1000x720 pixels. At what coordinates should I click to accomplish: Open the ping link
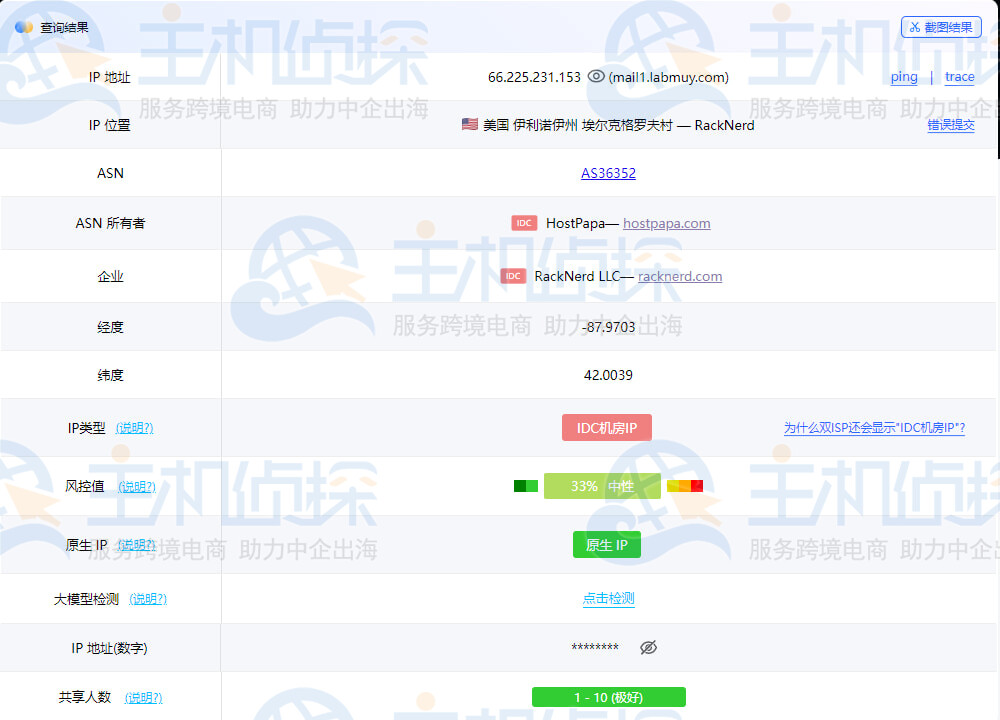[x=903, y=76]
